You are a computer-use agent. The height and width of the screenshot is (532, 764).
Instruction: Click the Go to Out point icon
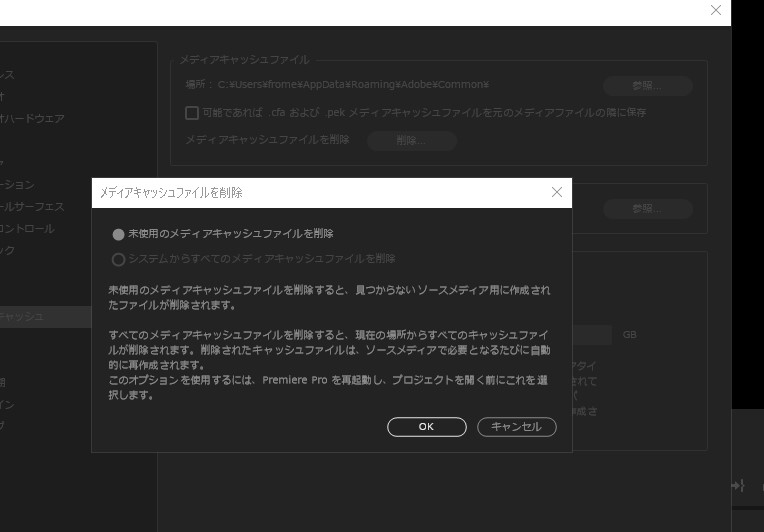738,485
